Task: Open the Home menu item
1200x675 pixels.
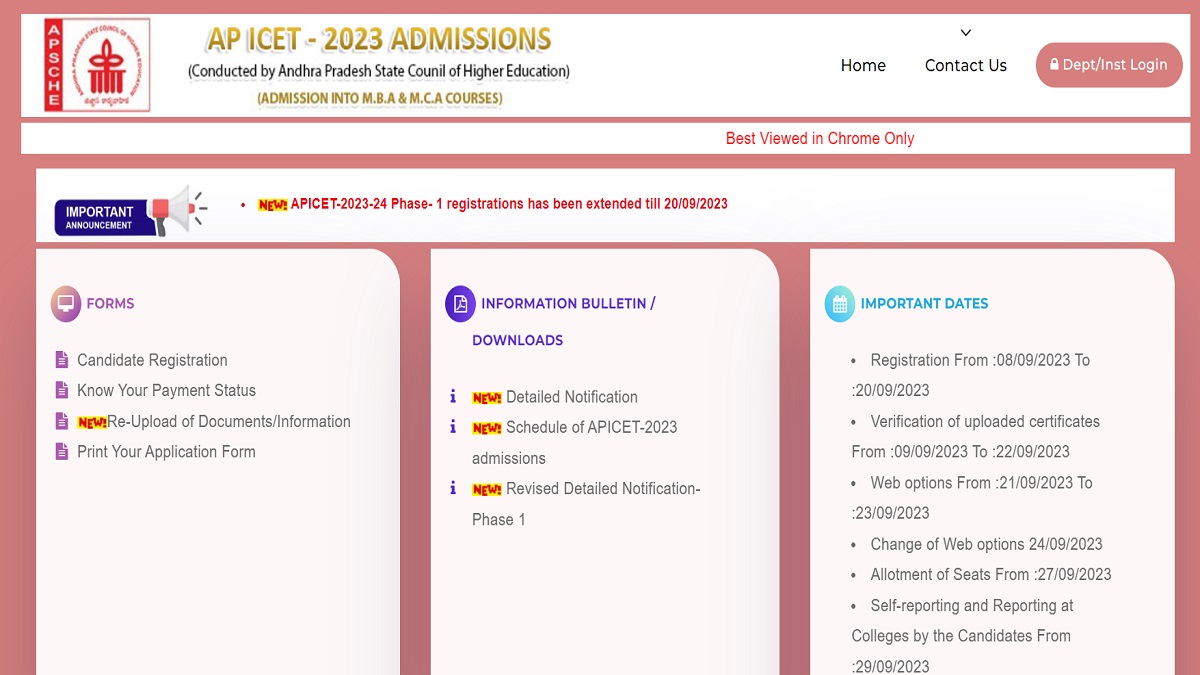Action: [x=863, y=66]
